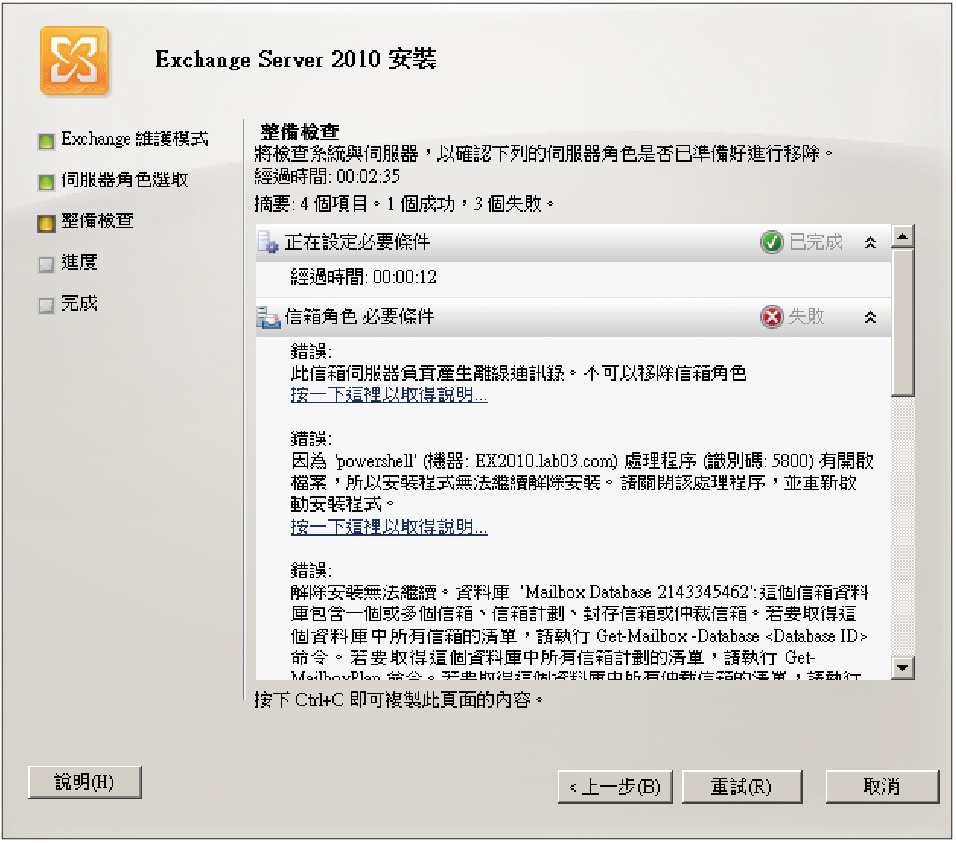Click the 重試(R) retry button
956x843 pixels.
[x=742, y=787]
